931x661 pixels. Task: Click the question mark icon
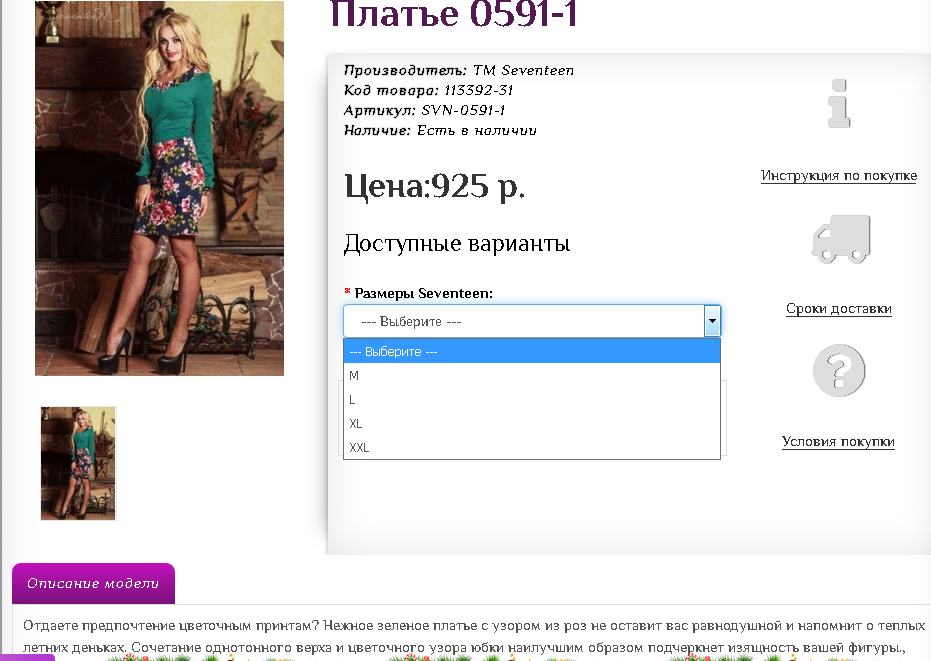click(838, 372)
